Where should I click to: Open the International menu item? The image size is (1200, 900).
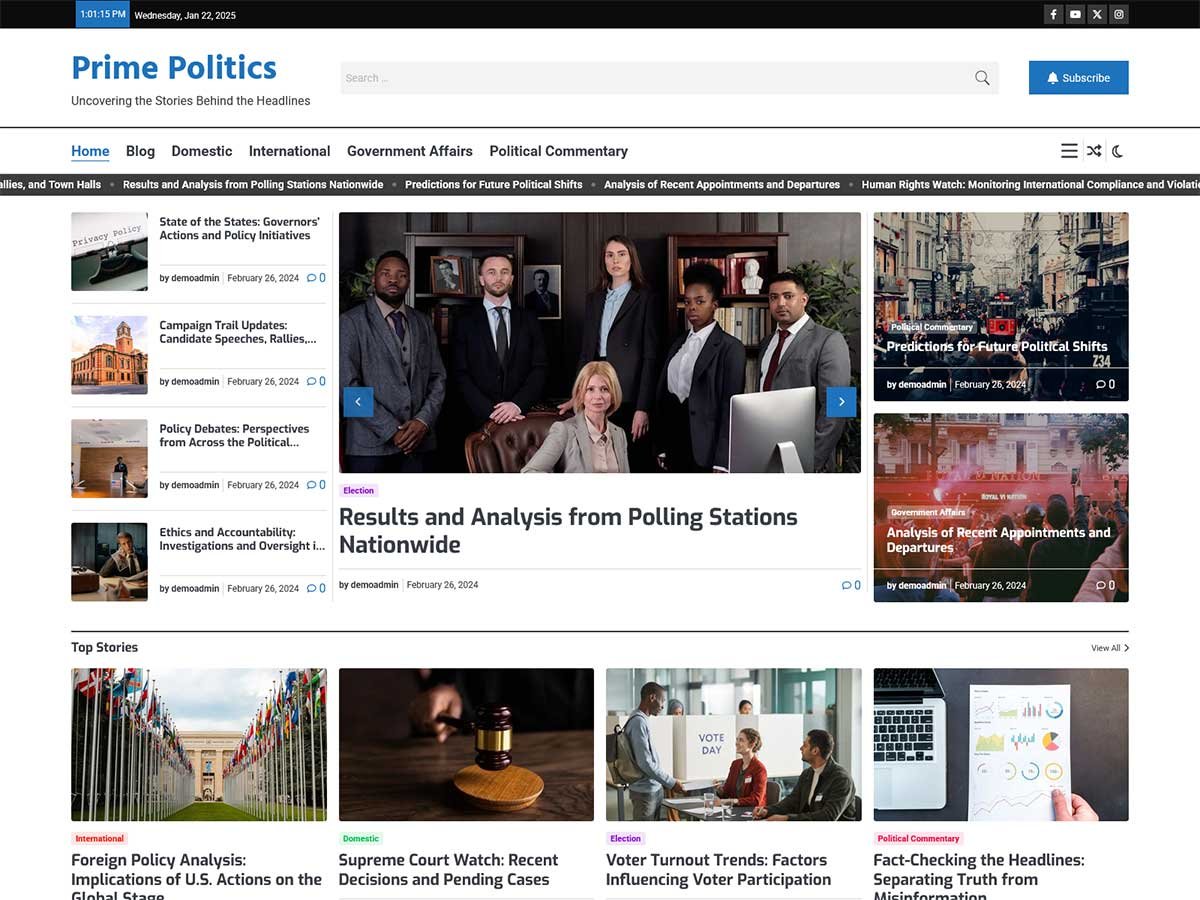pyautogui.click(x=289, y=151)
